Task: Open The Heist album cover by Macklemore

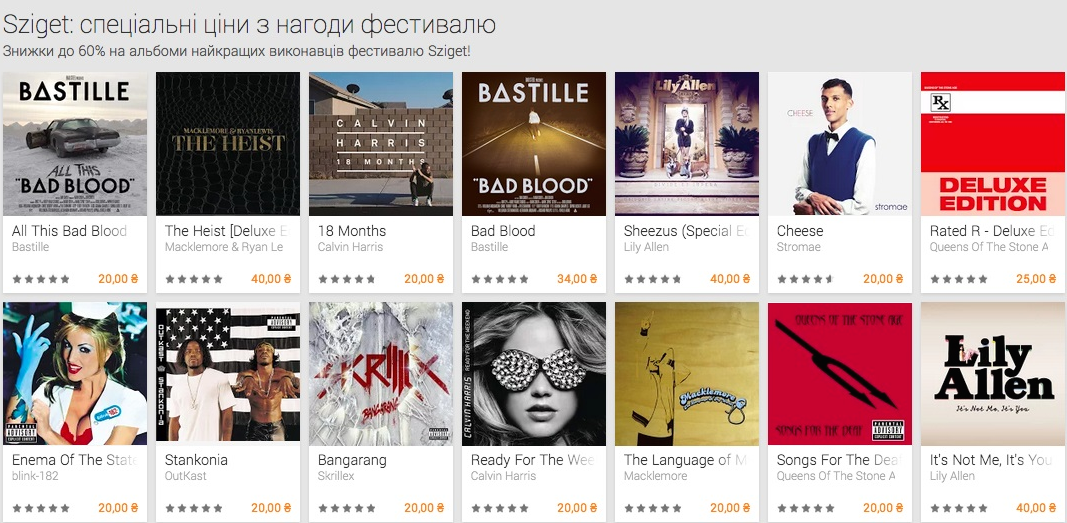Action: pyautogui.click(x=228, y=144)
